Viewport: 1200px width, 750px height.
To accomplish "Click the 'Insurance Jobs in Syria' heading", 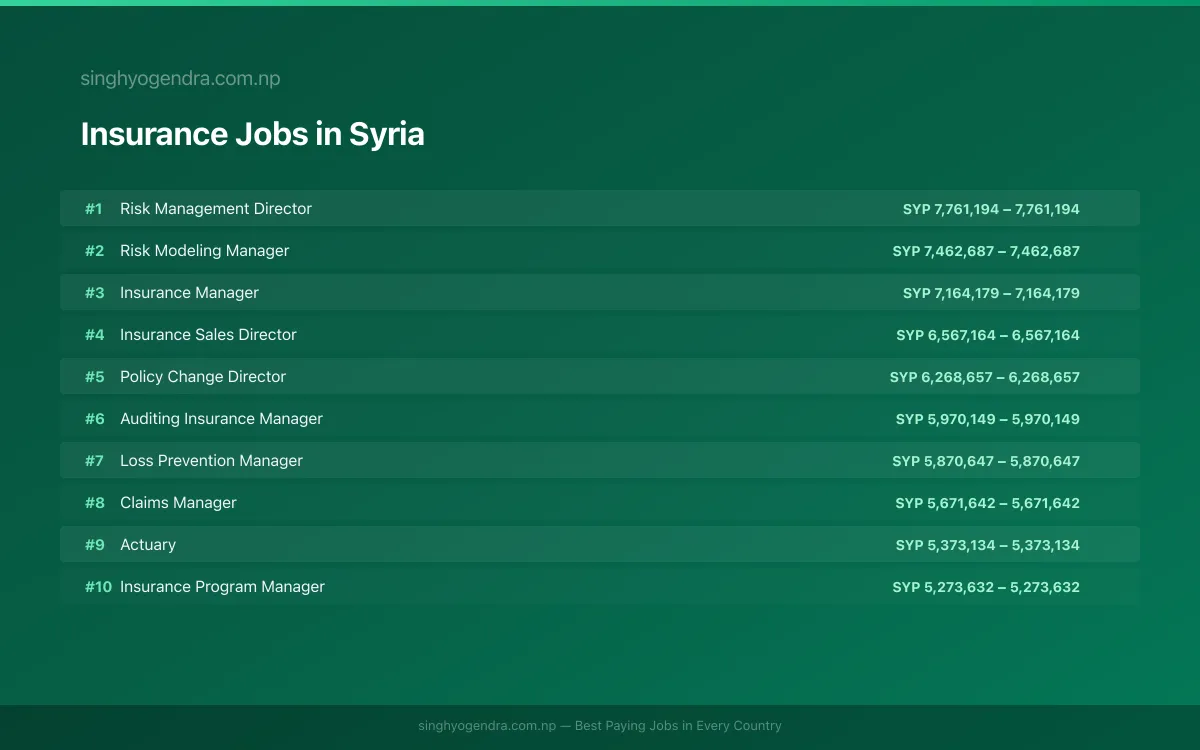I will pyautogui.click(x=253, y=134).
